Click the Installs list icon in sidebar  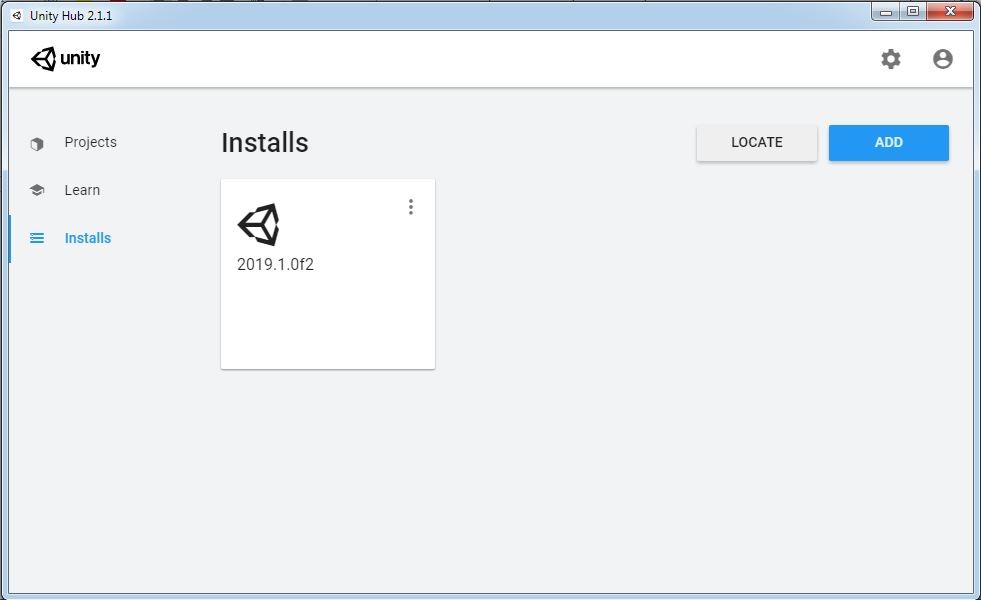click(x=37, y=238)
